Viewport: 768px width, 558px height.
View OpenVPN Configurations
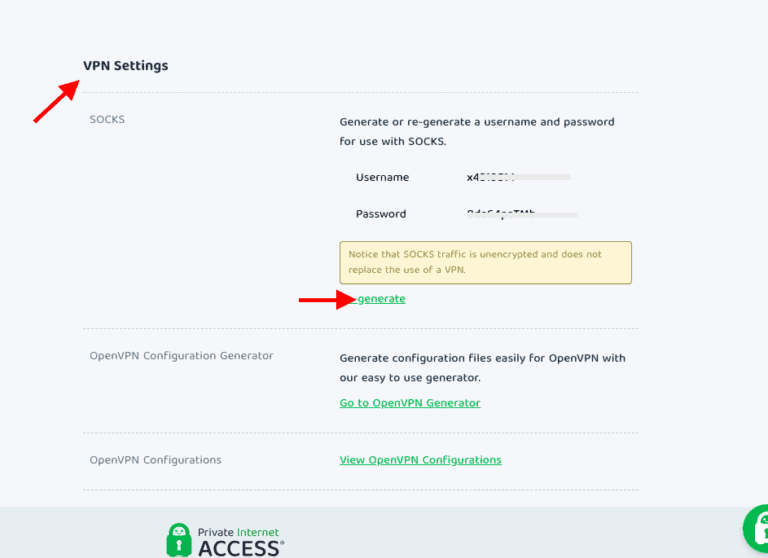coord(420,460)
